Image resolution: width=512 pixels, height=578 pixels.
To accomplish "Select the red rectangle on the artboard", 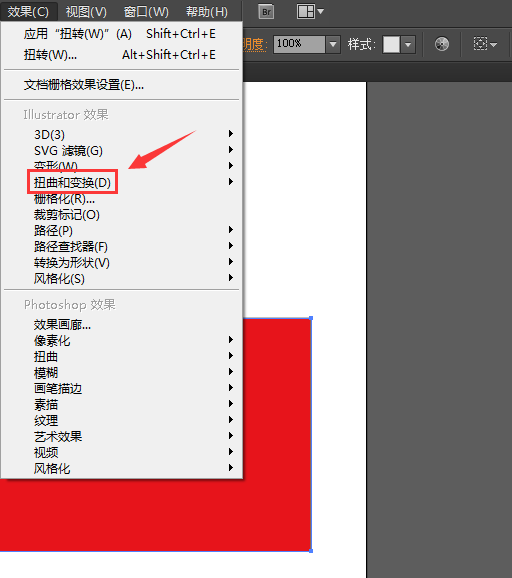I will 276,435.
